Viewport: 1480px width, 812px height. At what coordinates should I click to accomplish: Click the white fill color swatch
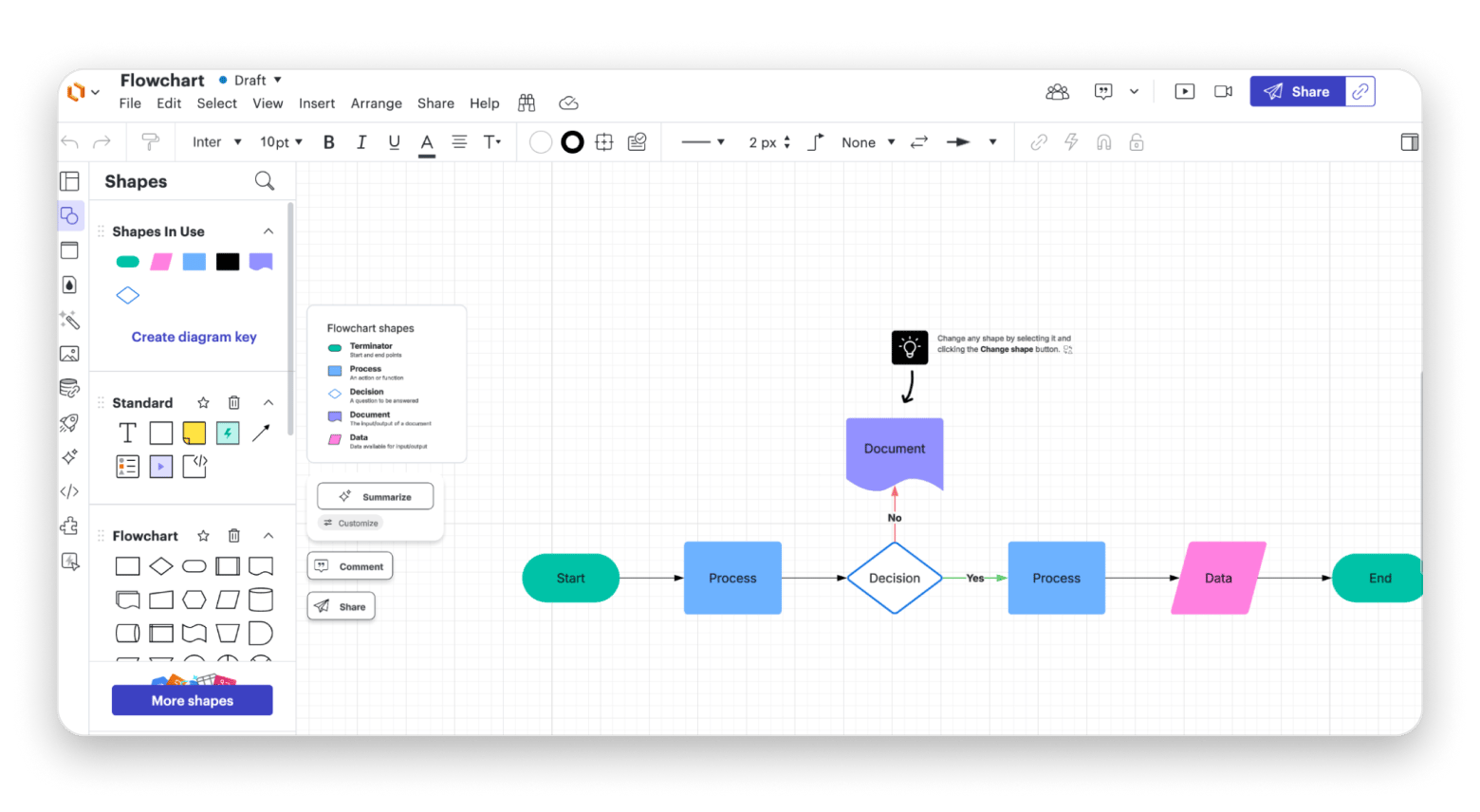point(540,142)
